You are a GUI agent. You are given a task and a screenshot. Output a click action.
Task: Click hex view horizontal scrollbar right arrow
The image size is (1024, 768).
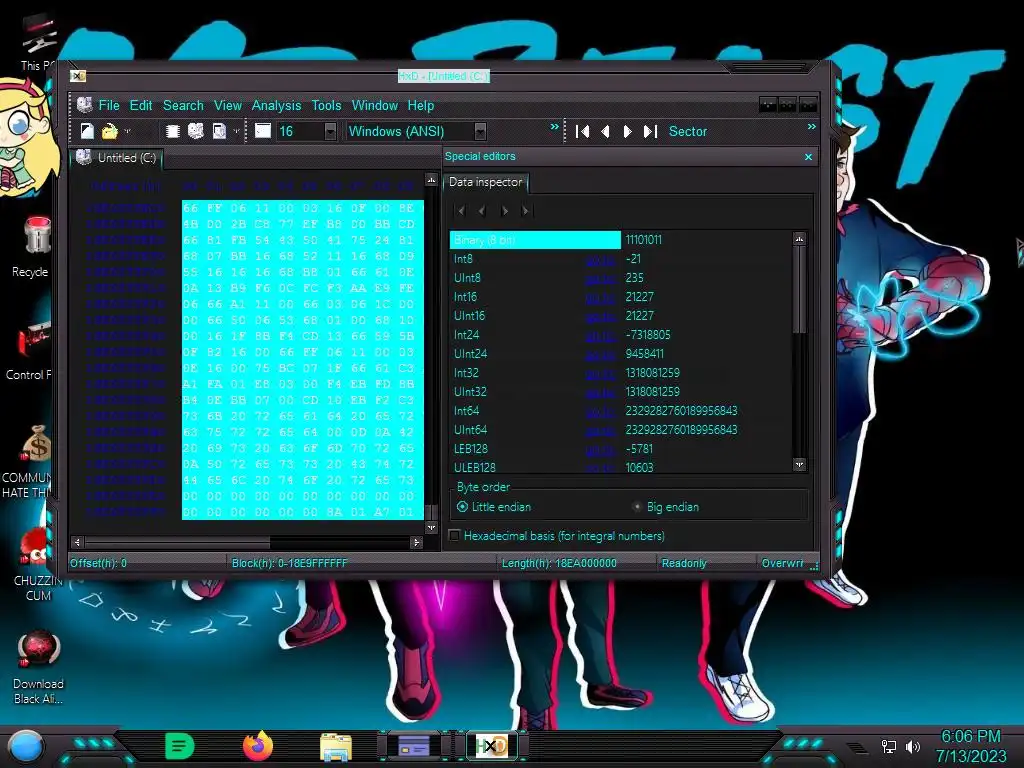click(x=417, y=542)
